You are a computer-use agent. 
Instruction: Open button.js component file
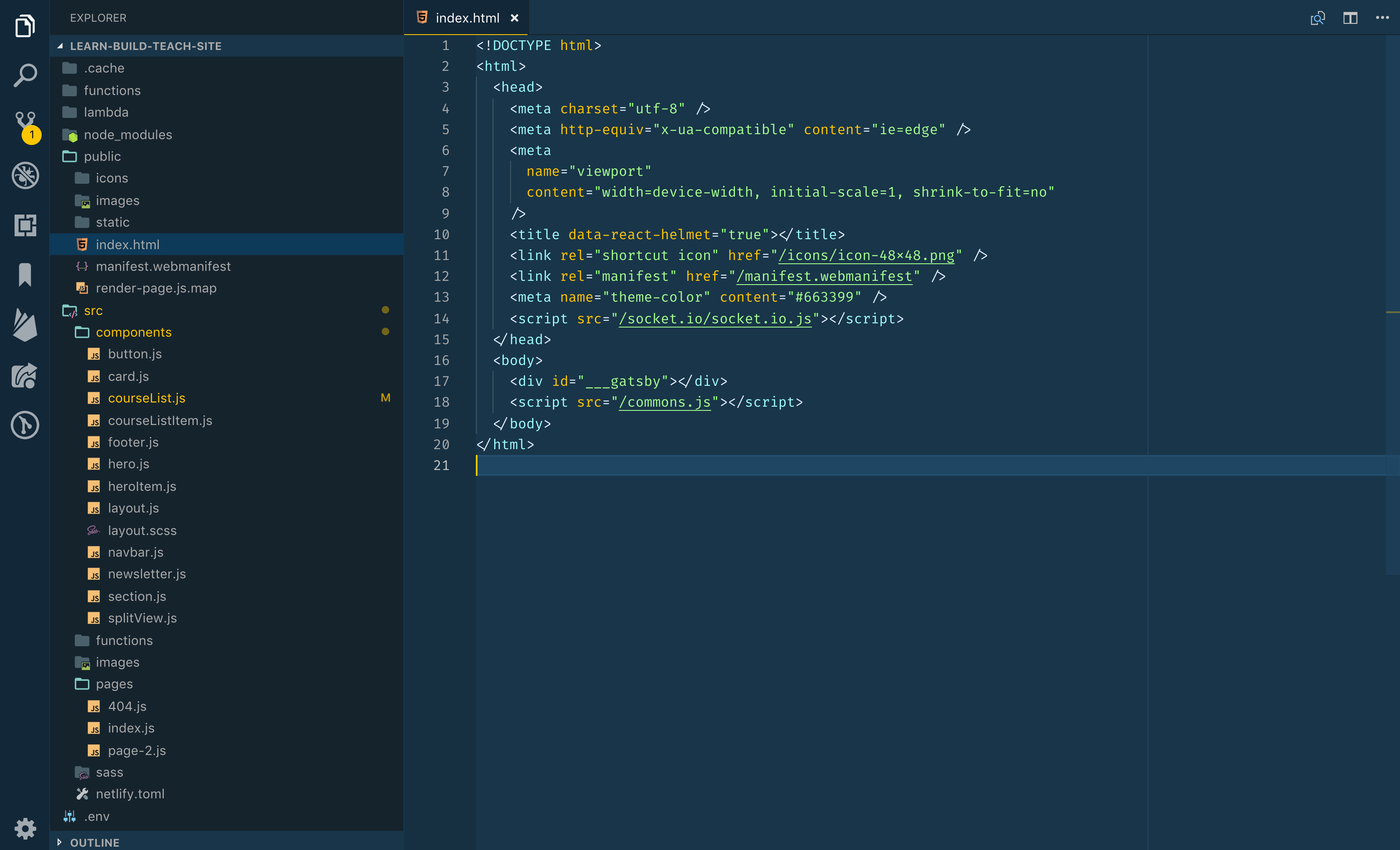(x=227, y=354)
